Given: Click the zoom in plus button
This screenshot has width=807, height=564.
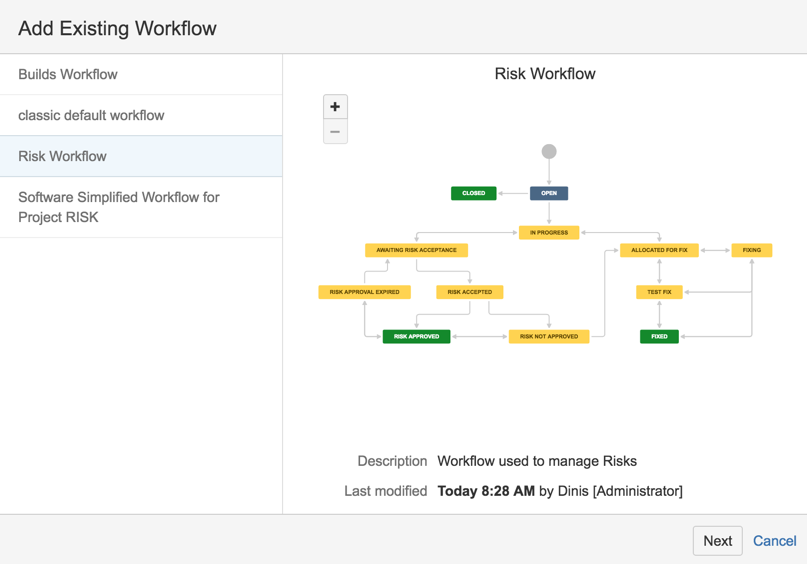Looking at the screenshot, I should (x=335, y=107).
